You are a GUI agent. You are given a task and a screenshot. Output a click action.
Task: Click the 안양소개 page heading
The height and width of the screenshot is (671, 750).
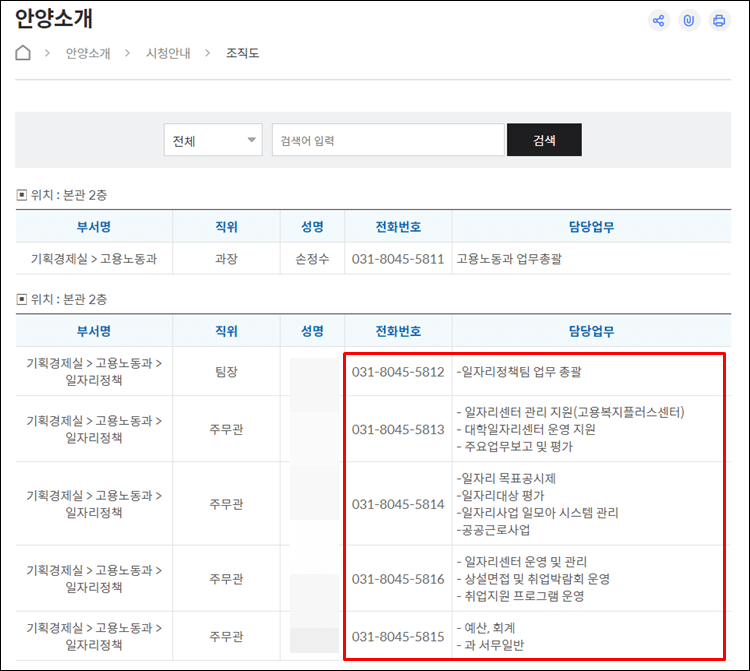pos(54,19)
